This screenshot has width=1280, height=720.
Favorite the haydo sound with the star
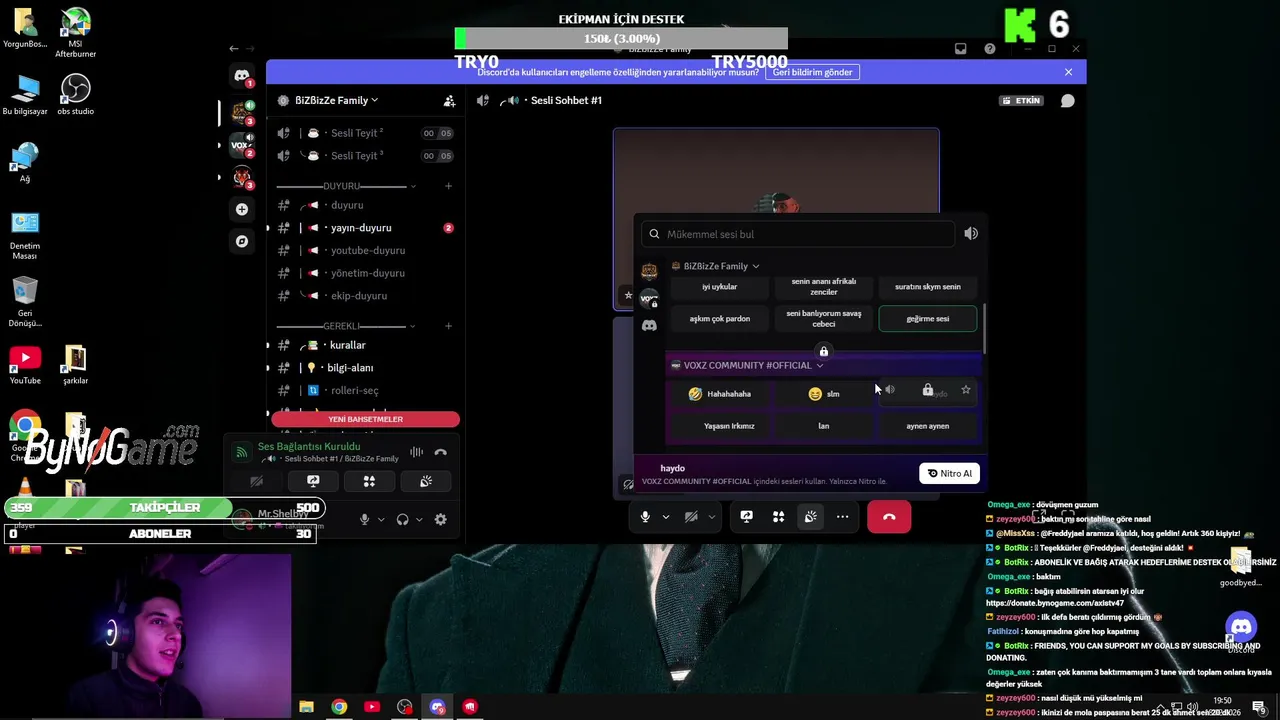pos(965,390)
